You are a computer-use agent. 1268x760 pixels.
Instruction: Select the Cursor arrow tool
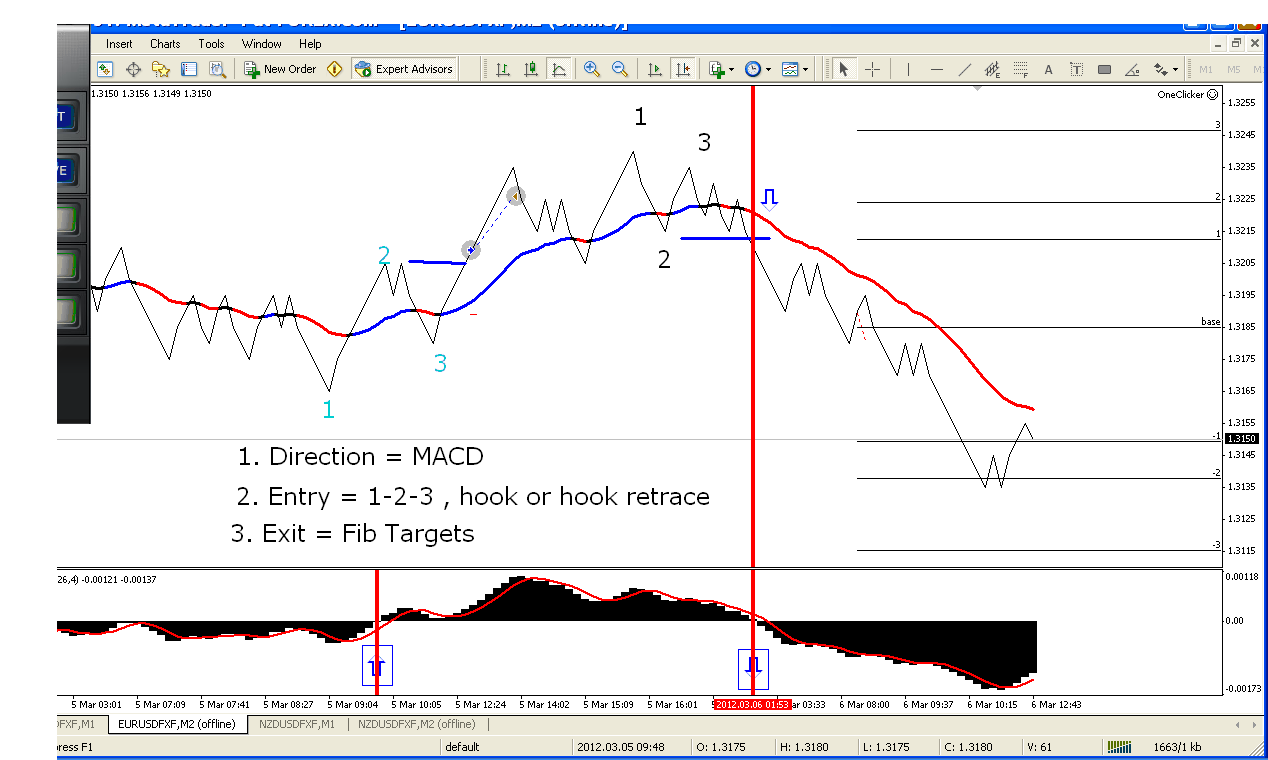[843, 69]
